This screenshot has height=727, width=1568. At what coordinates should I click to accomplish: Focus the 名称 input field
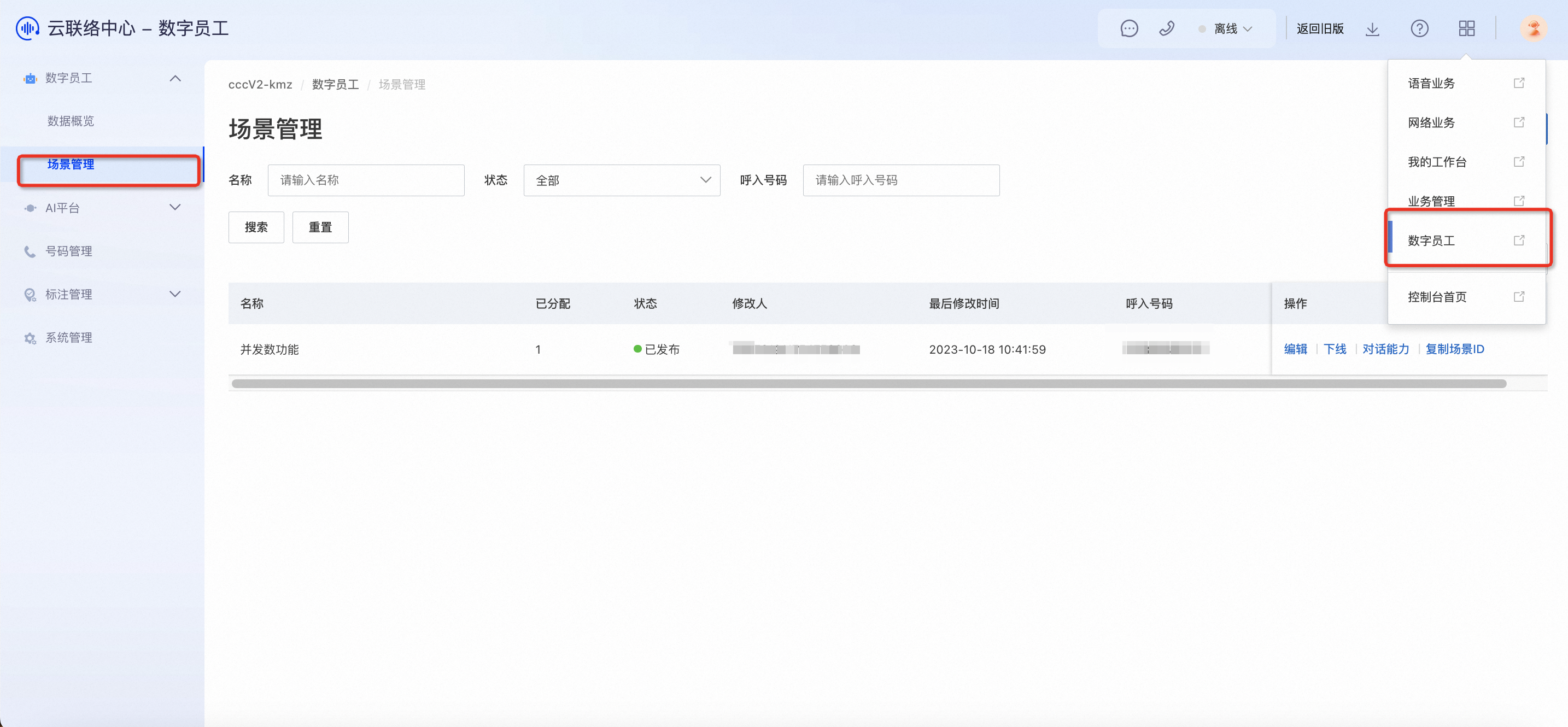(x=366, y=180)
